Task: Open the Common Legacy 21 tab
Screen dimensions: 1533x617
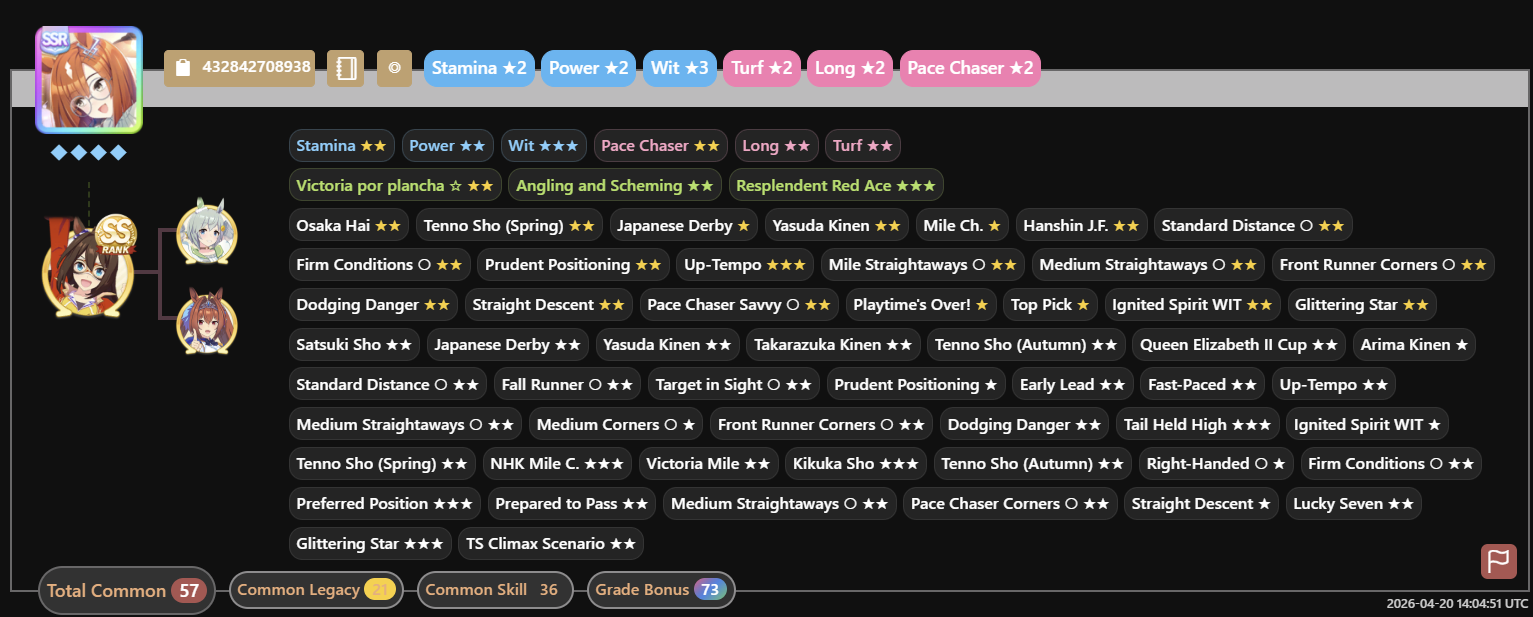Action: (x=317, y=590)
